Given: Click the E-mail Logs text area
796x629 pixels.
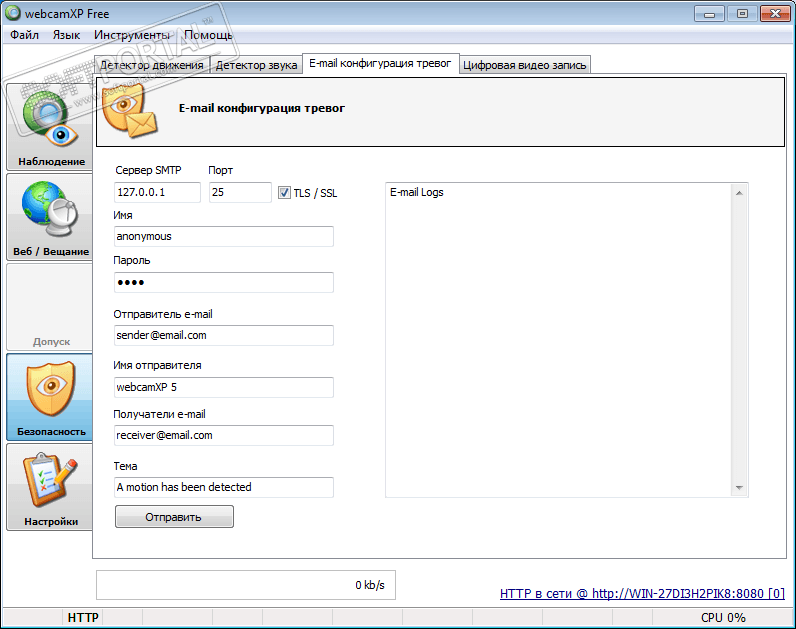Looking at the screenshot, I should click(x=558, y=340).
